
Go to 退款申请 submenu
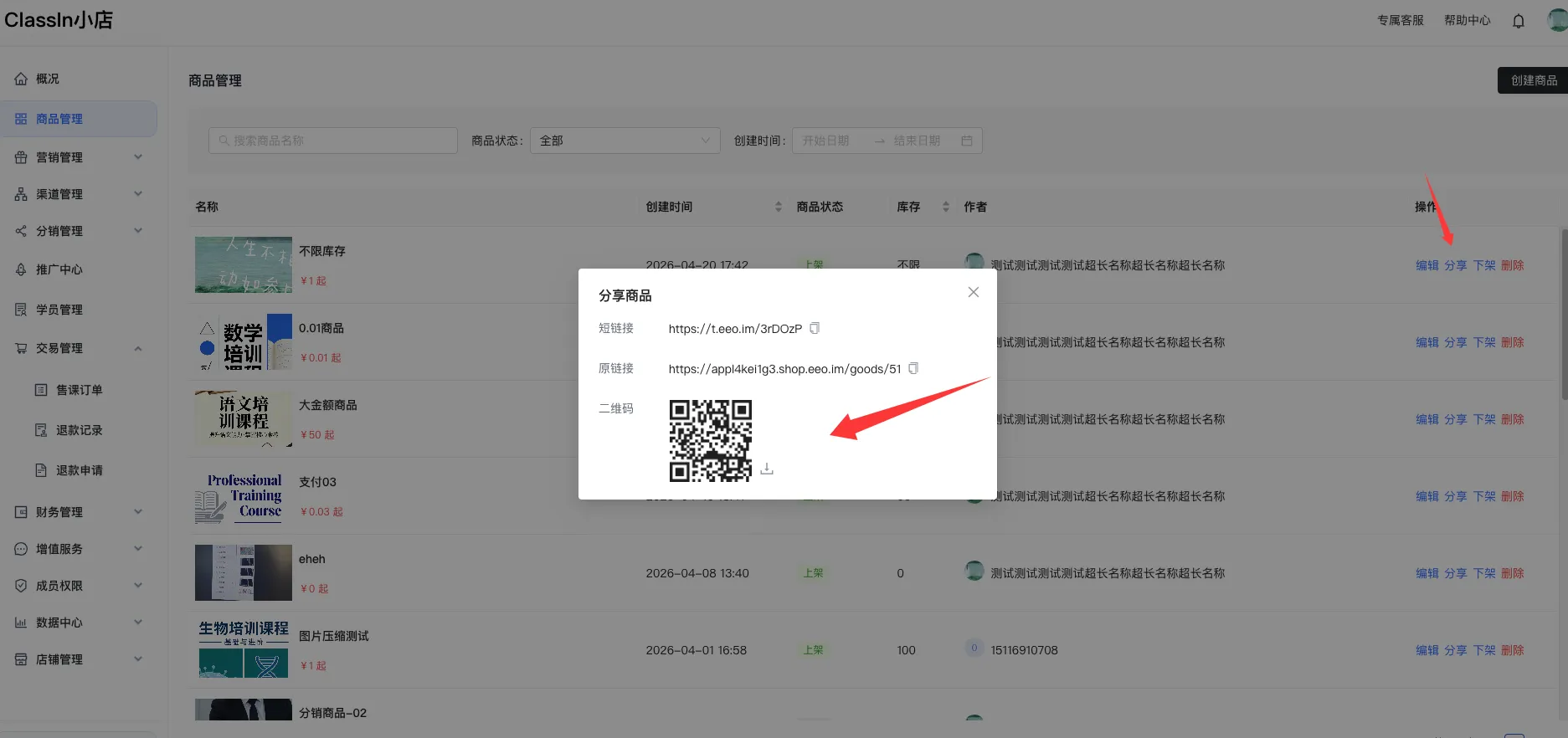click(79, 470)
